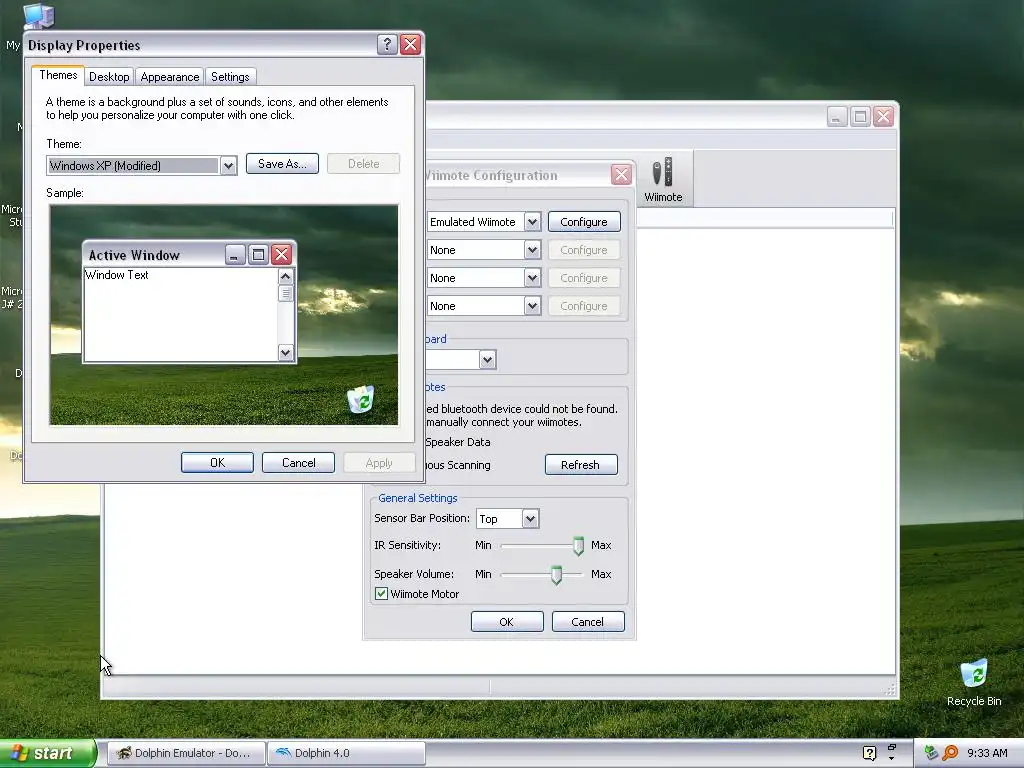This screenshot has width=1024, height=768.
Task: Click Cancel in Display Properties
Action: pos(298,463)
